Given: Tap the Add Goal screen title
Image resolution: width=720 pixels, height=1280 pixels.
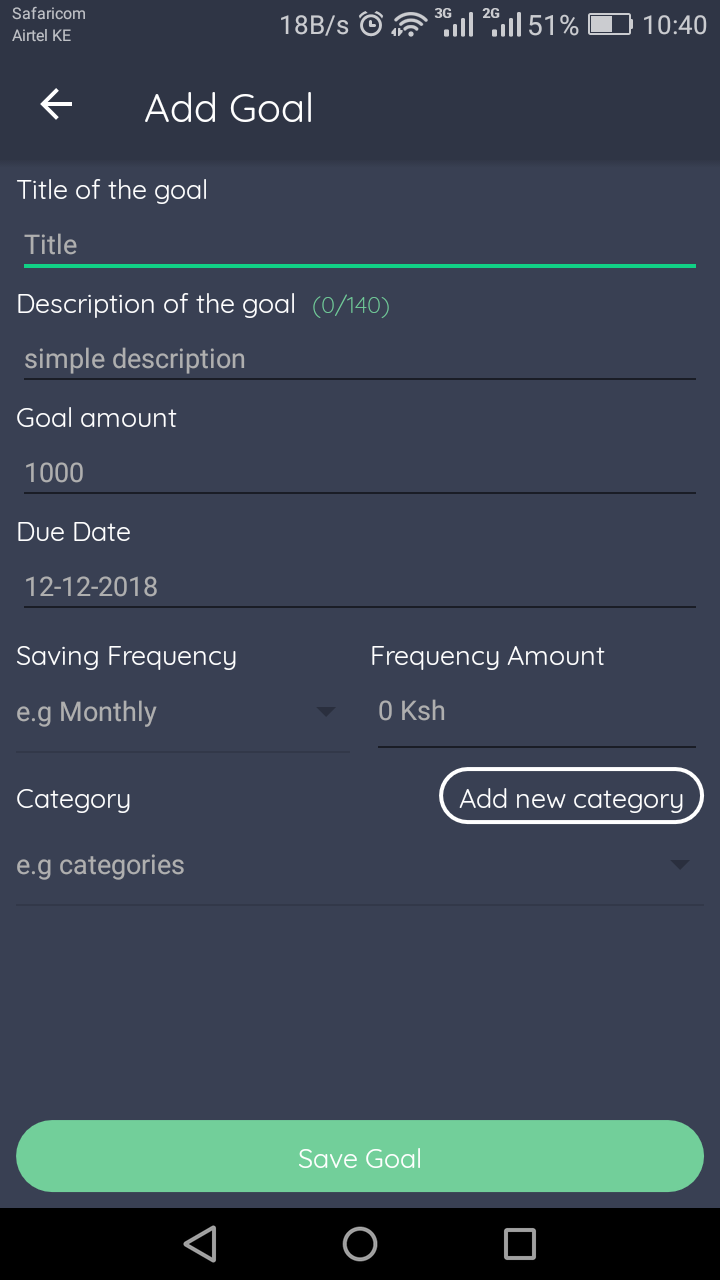Looking at the screenshot, I should pos(229,108).
